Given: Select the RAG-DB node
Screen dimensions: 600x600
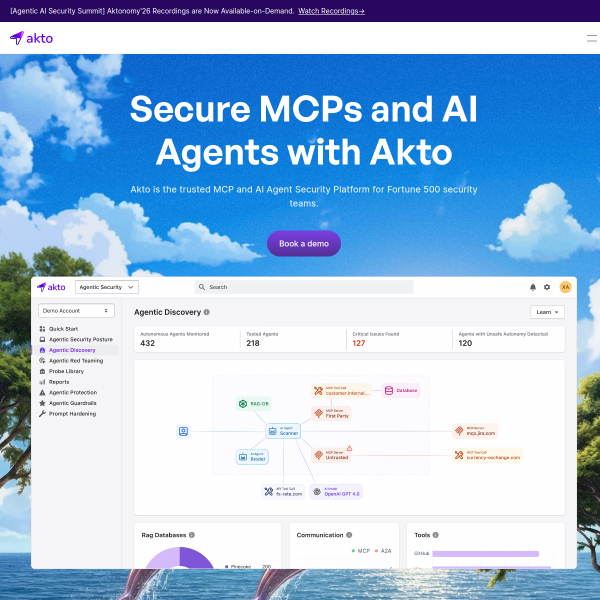Looking at the screenshot, I should (x=254, y=404).
